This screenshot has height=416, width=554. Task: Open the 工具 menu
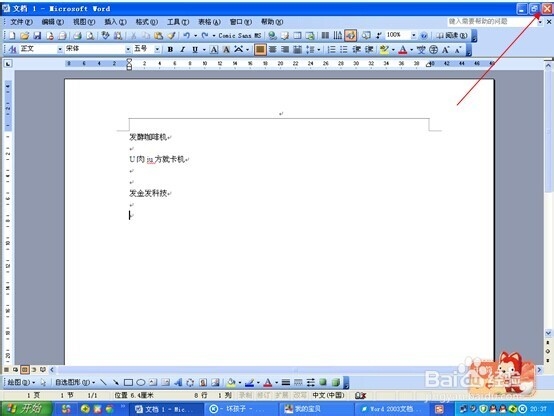[178, 22]
